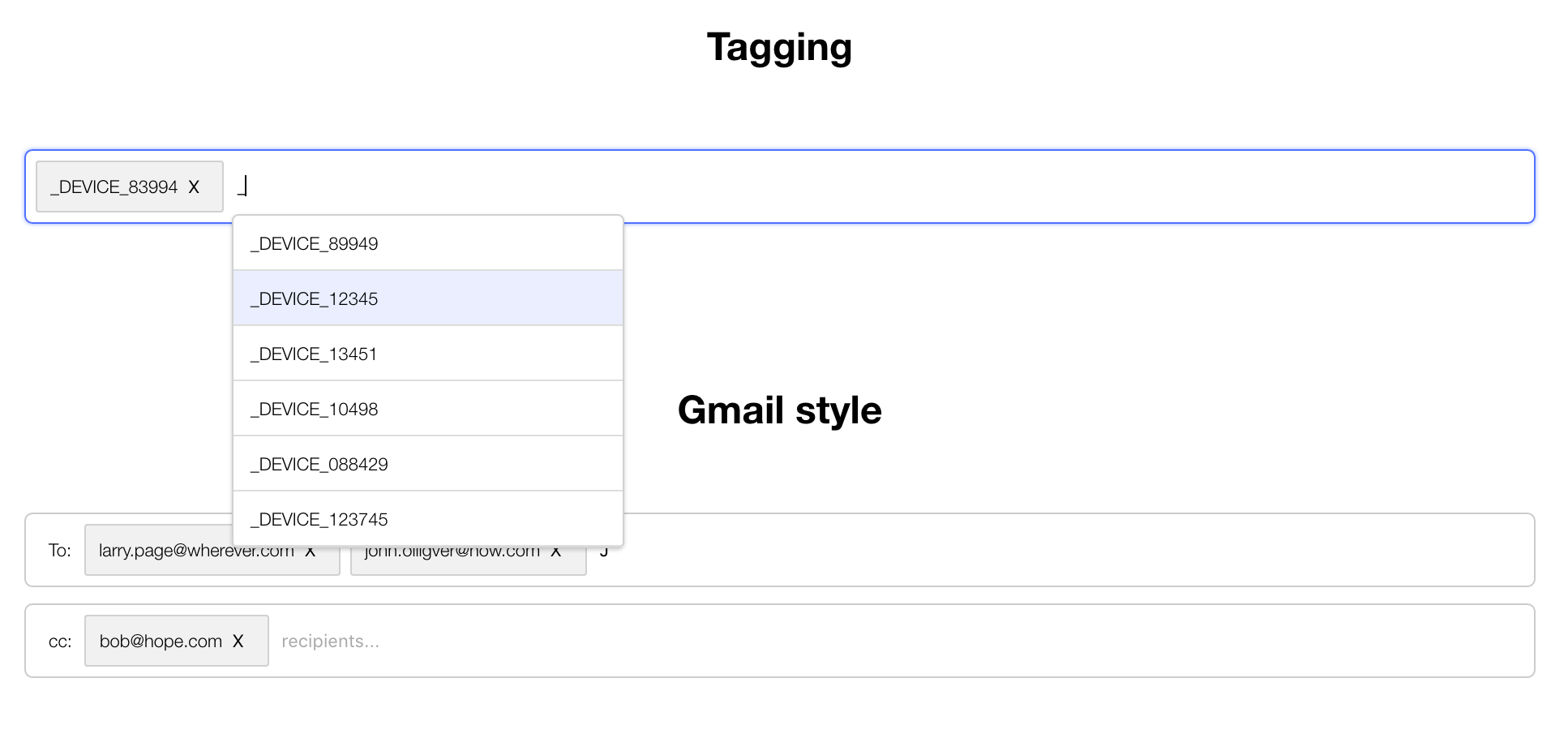The height and width of the screenshot is (751, 1568).
Task: Choose _DEVICE_13451 from the dropdown
Action: coord(314,353)
